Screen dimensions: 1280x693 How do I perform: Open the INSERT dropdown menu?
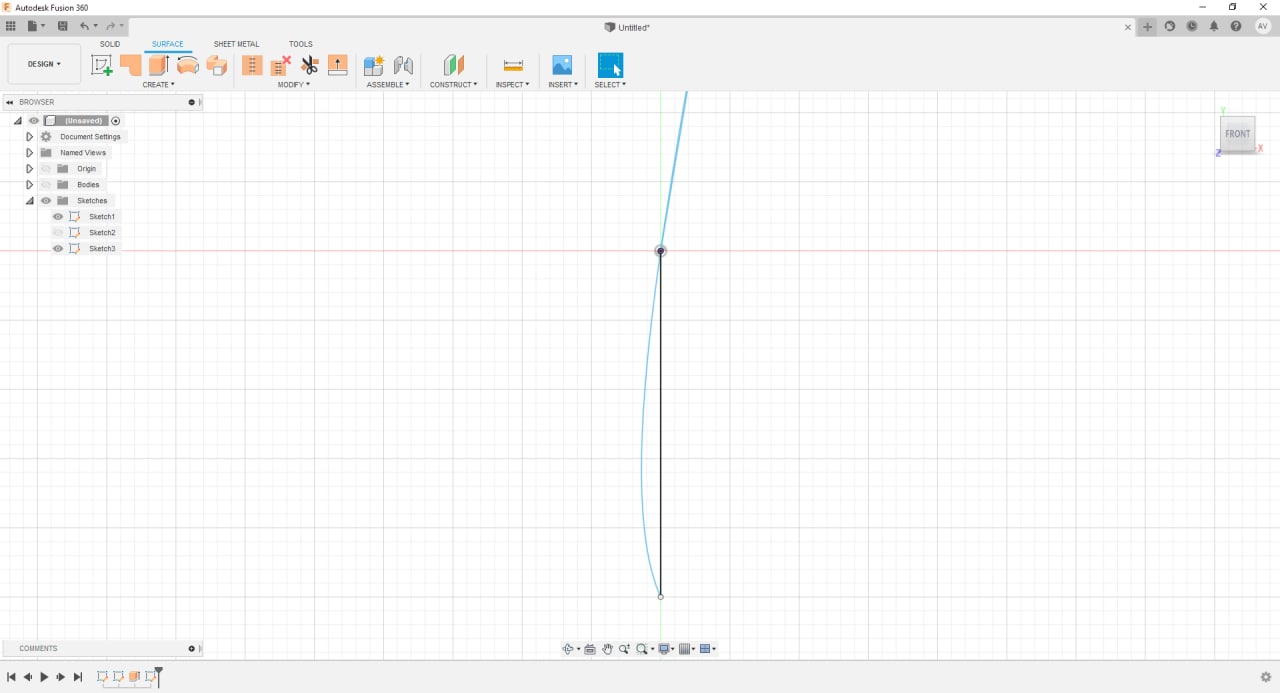tap(563, 85)
